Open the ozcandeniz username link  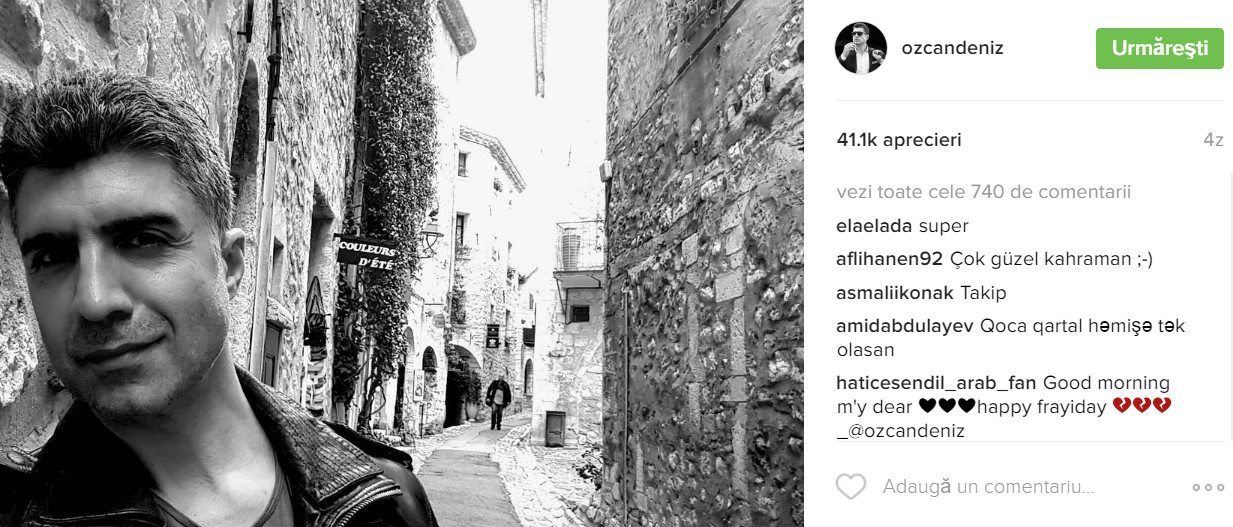coord(953,48)
